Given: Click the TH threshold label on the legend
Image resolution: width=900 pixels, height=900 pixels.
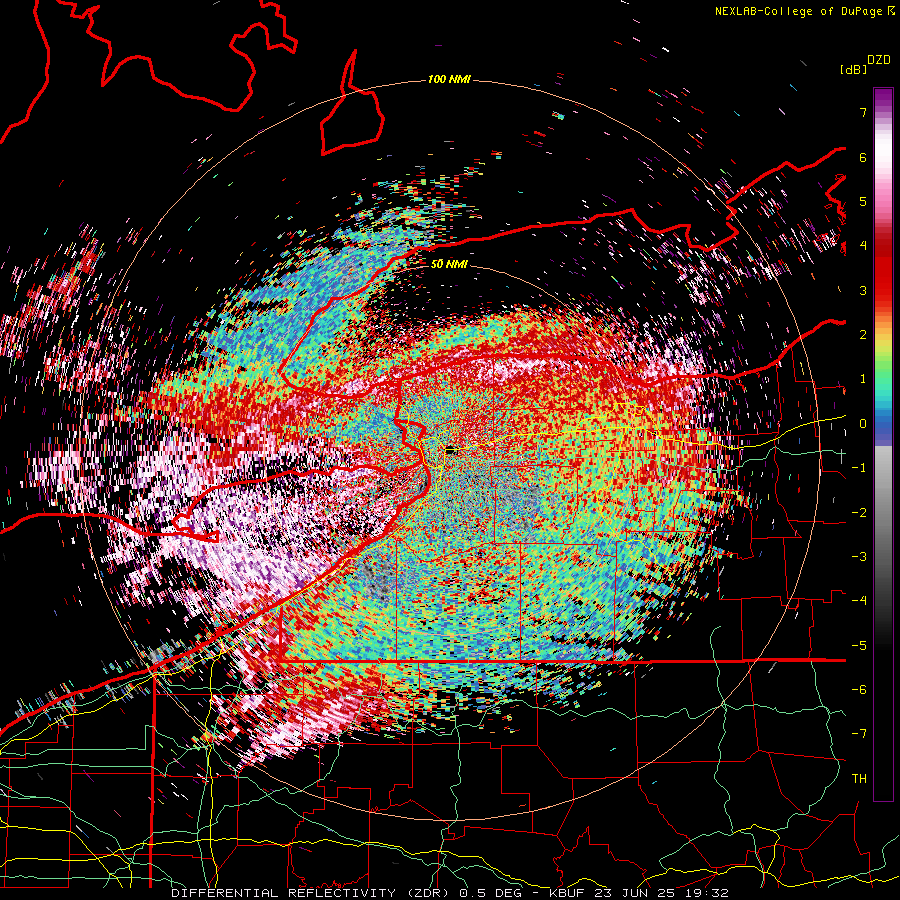Looking at the screenshot, I should (x=859, y=779).
